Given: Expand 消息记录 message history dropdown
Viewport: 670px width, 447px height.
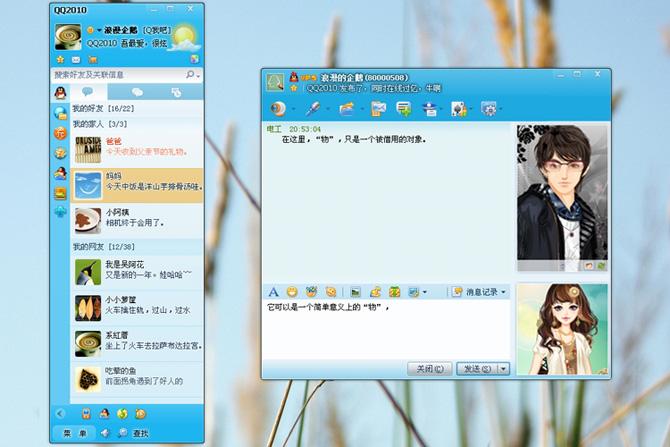Looking at the screenshot, I should [480, 292].
